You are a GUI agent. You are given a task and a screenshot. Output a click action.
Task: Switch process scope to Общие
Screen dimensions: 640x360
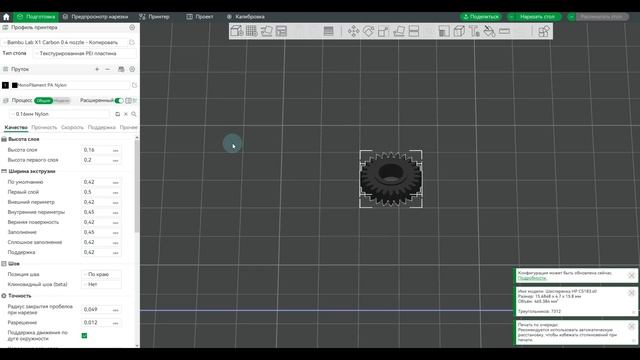[43, 100]
